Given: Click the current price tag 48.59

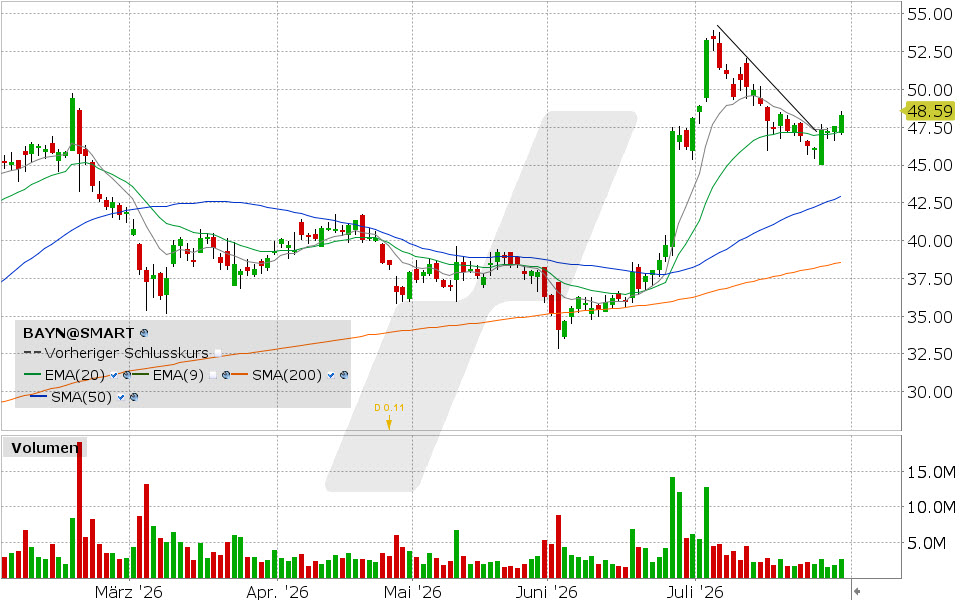Looking at the screenshot, I should (930, 111).
